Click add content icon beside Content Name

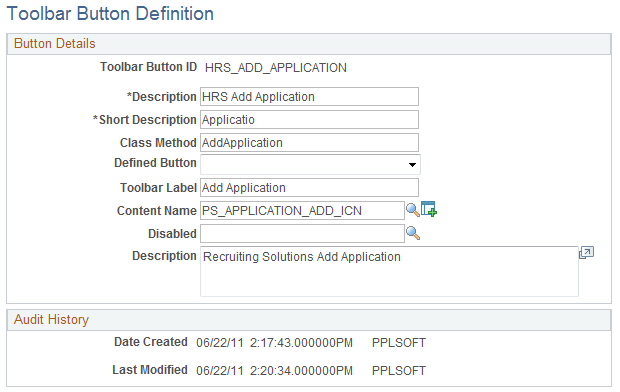tap(429, 209)
